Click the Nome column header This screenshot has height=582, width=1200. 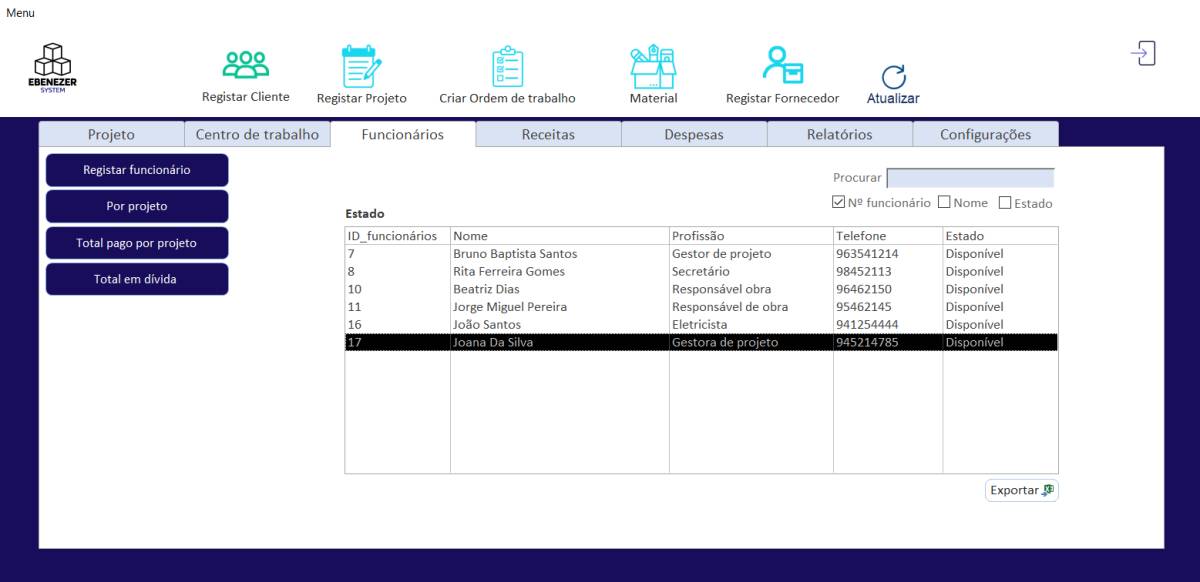(559, 236)
